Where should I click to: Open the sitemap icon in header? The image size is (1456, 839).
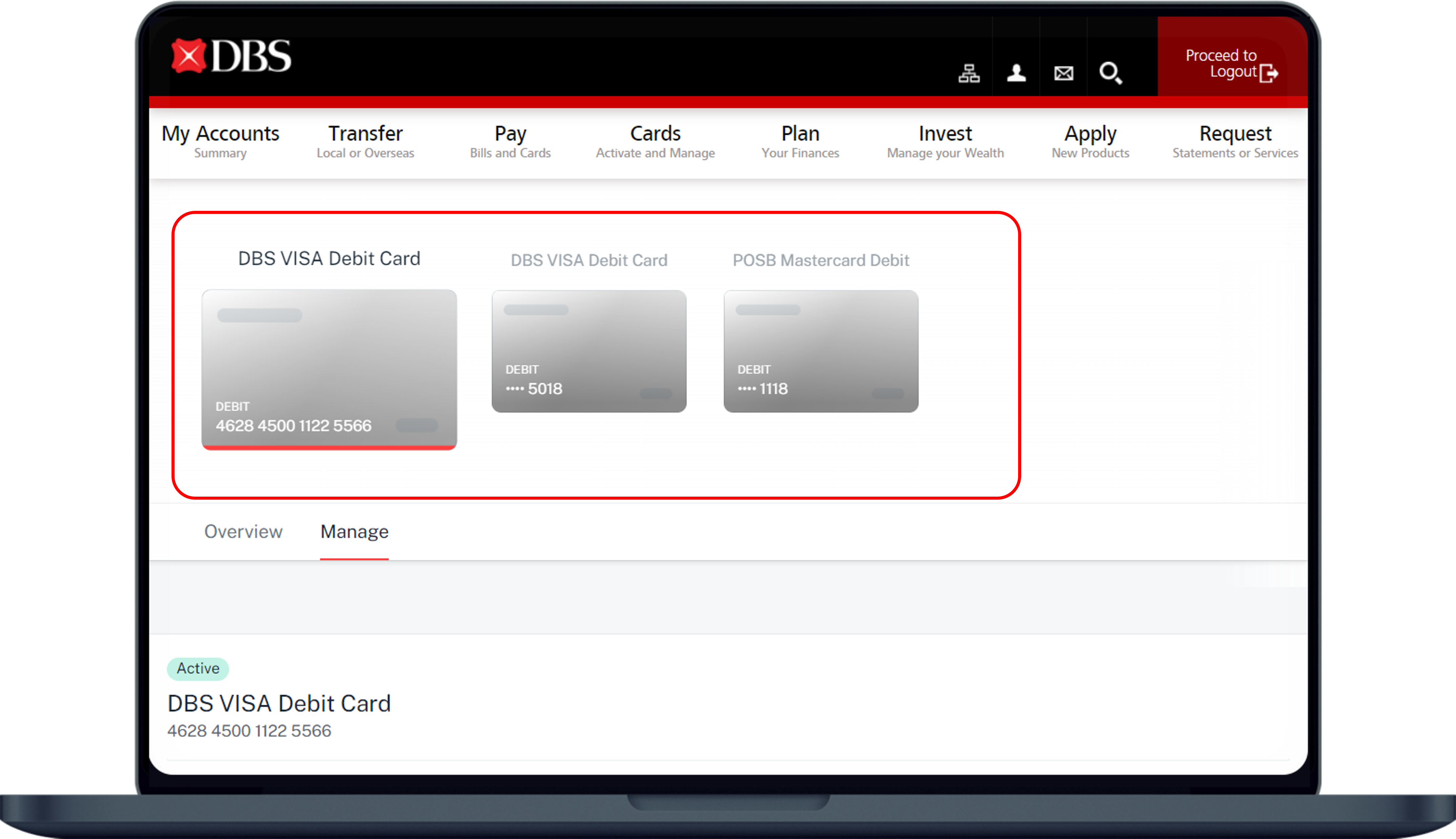coord(969,73)
